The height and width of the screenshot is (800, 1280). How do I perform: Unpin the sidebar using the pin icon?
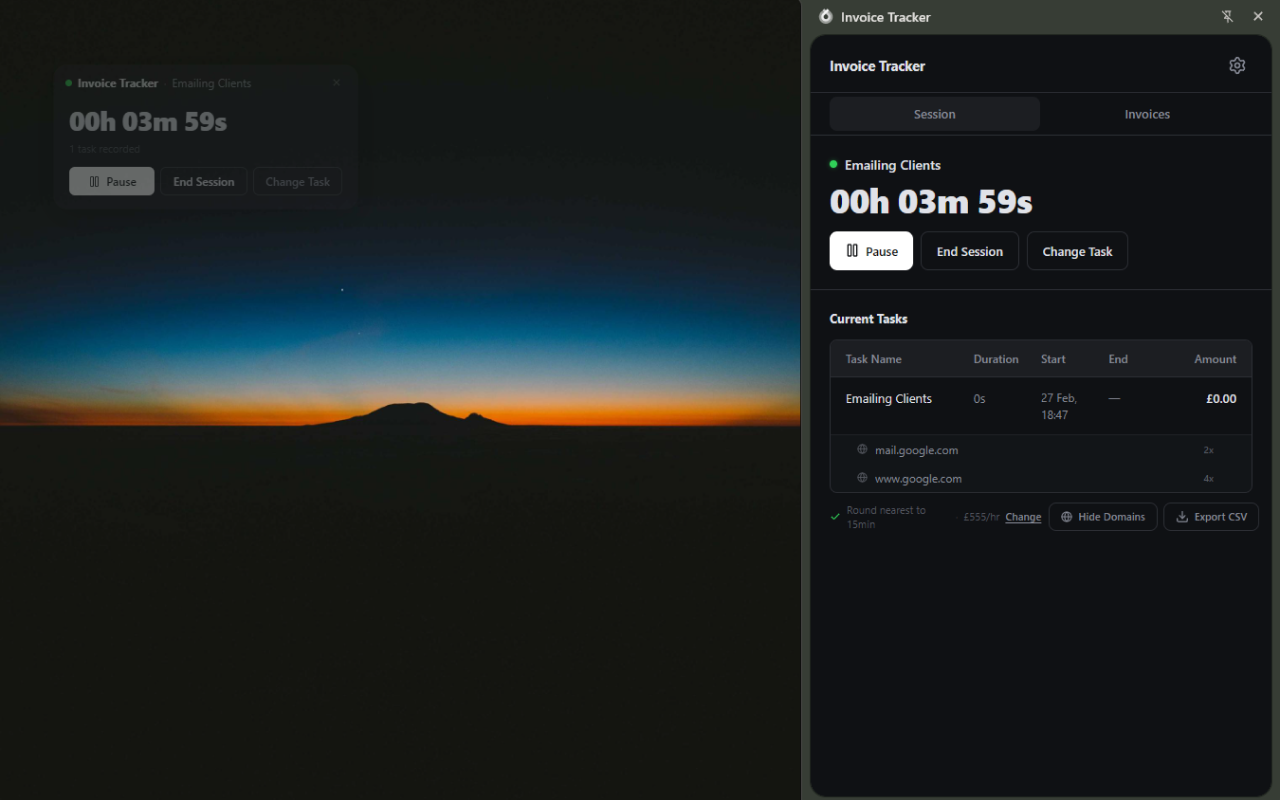(1227, 16)
